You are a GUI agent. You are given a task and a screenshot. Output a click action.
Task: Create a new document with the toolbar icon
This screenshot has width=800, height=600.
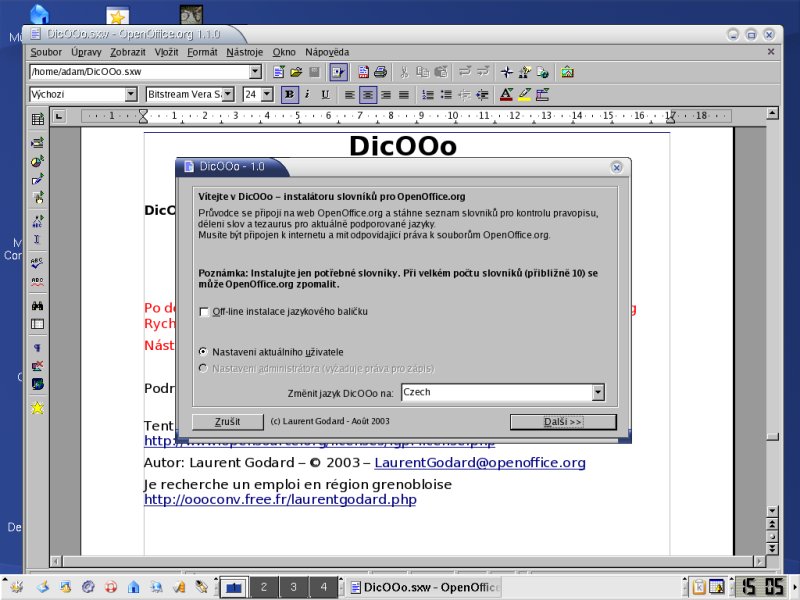pos(279,72)
